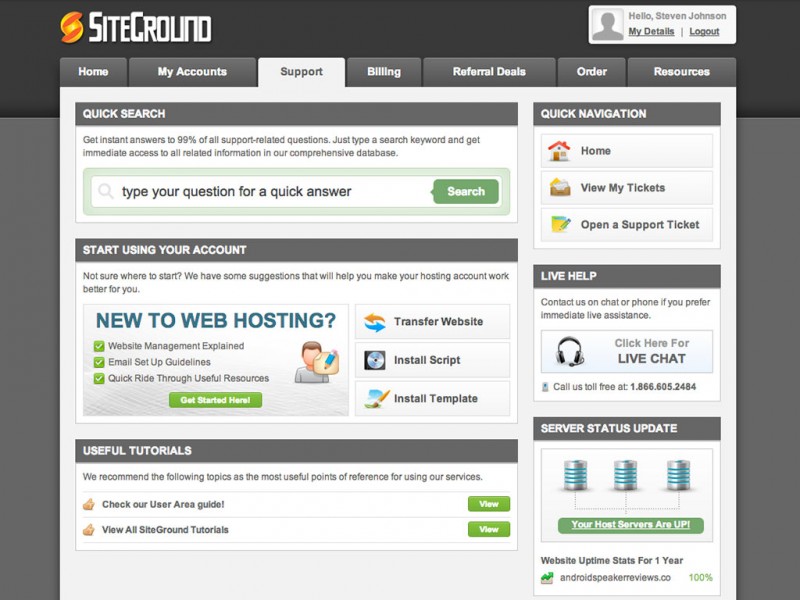Screen dimensions: 800x600
Task: Click the arrows icon for Transfer Website
Action: 375,322
